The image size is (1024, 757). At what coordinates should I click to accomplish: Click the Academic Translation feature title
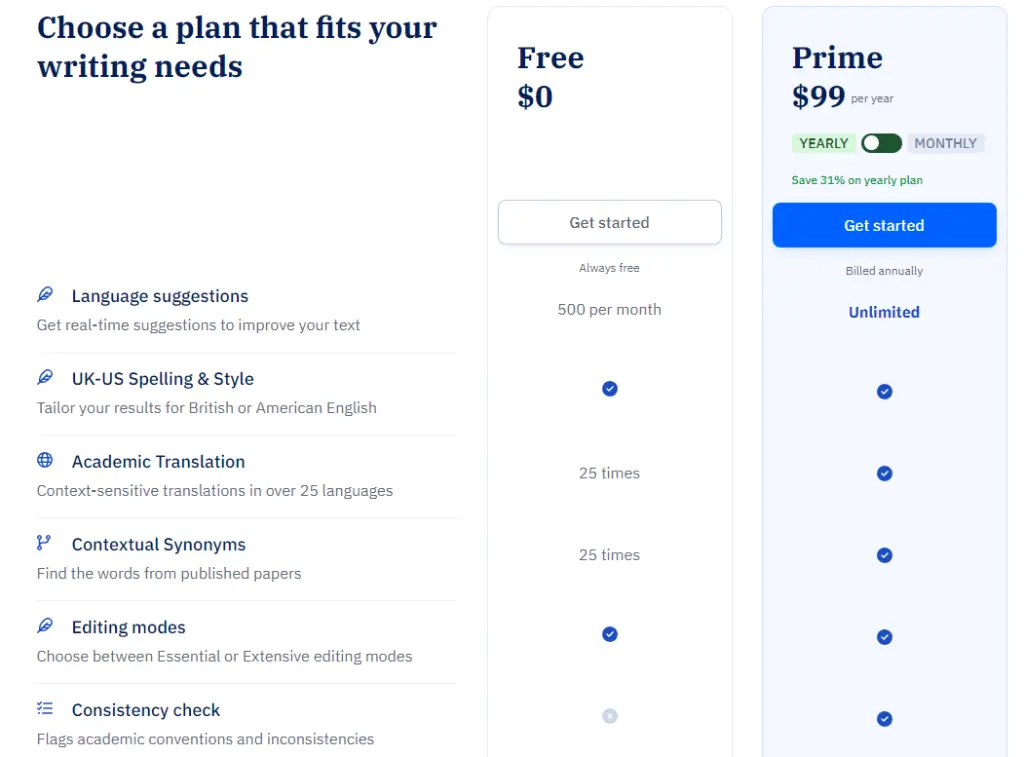pos(159,462)
